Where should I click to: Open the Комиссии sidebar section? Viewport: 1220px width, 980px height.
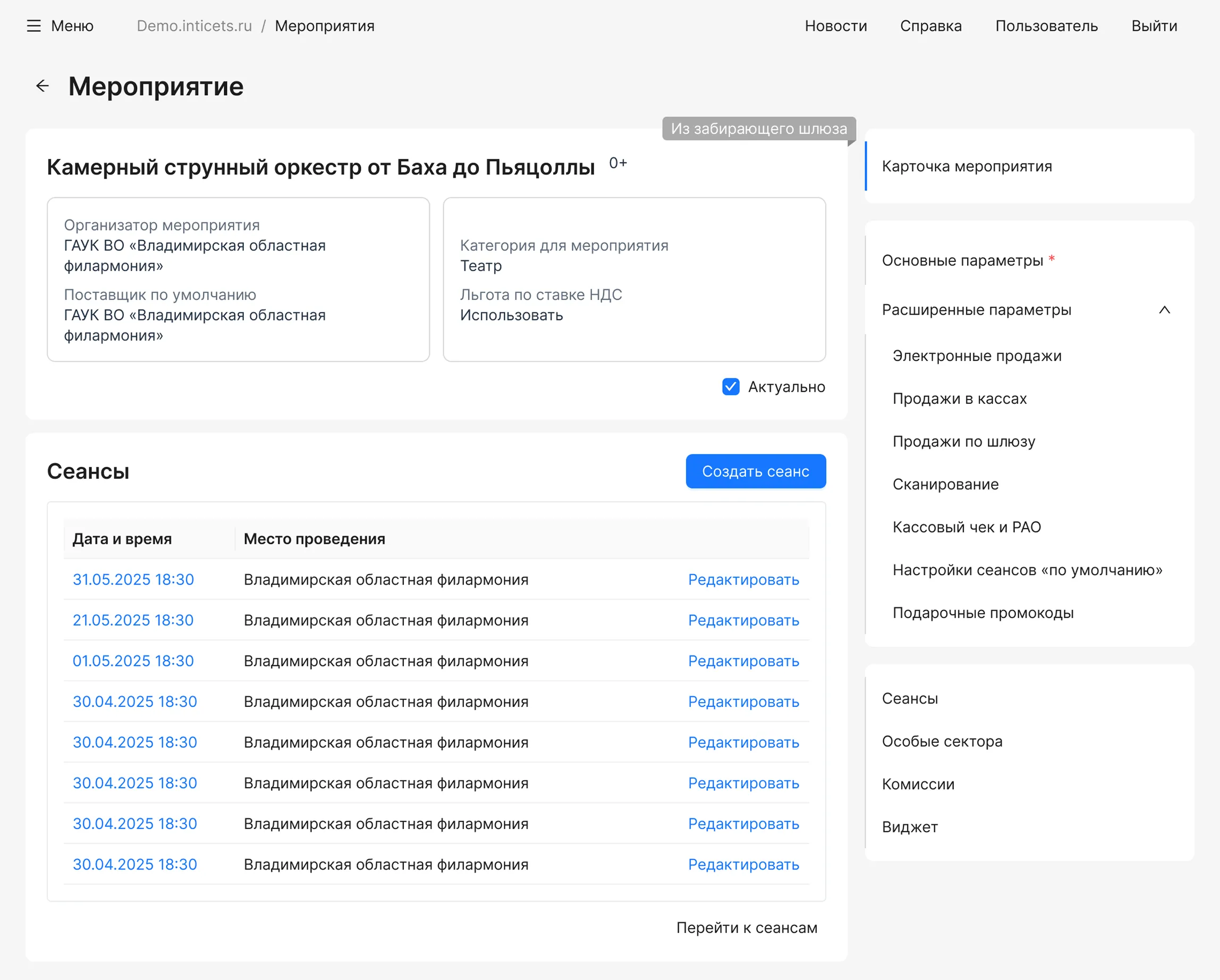918,784
